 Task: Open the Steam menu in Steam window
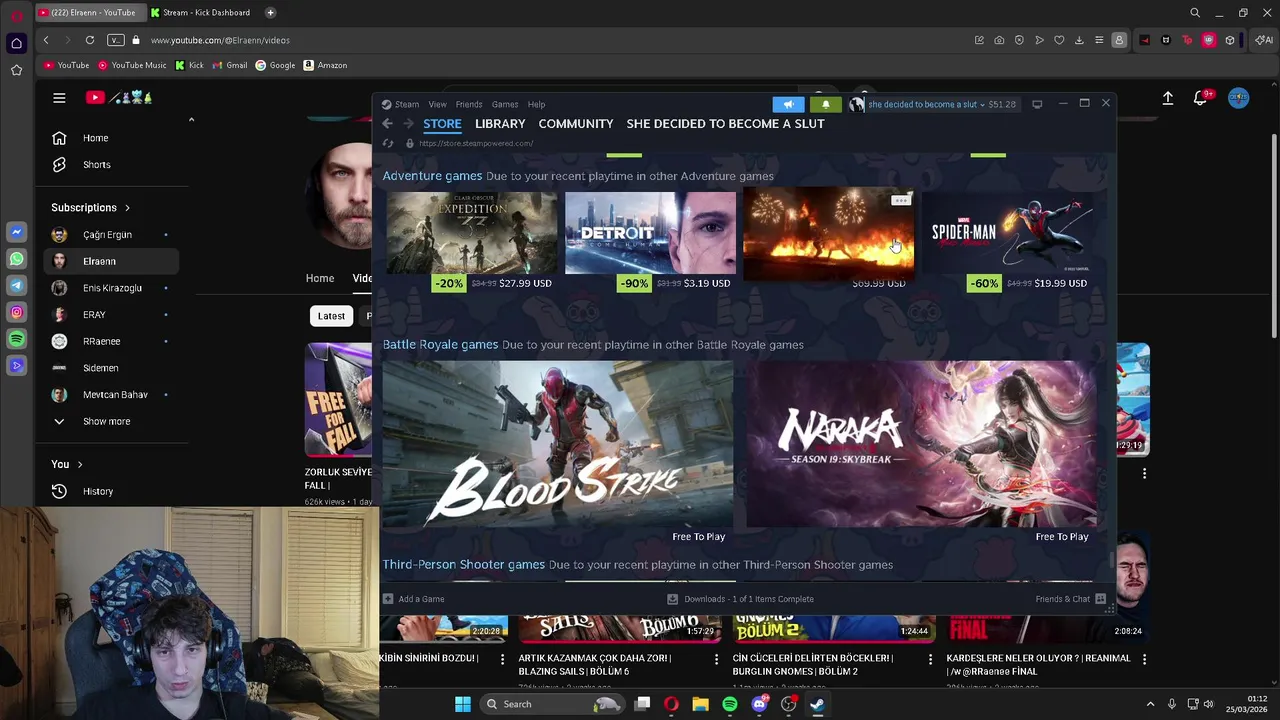coord(401,104)
